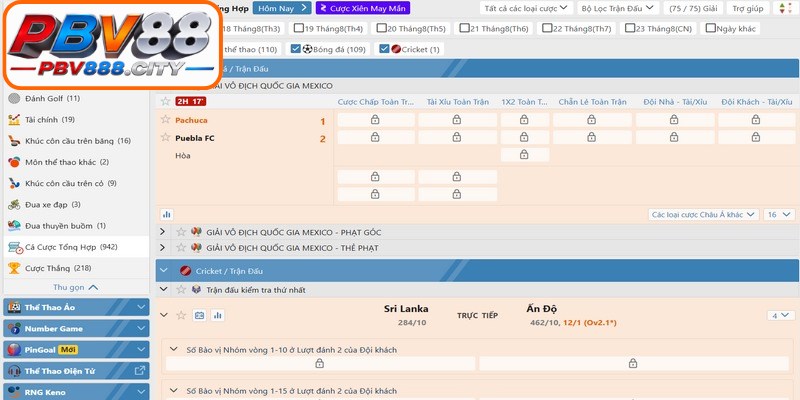Expand GIẢI VÔ ĐỊCH QUỐC GIA MEXICO - PHẠT GÓC
800x400 pixels.
(163, 232)
